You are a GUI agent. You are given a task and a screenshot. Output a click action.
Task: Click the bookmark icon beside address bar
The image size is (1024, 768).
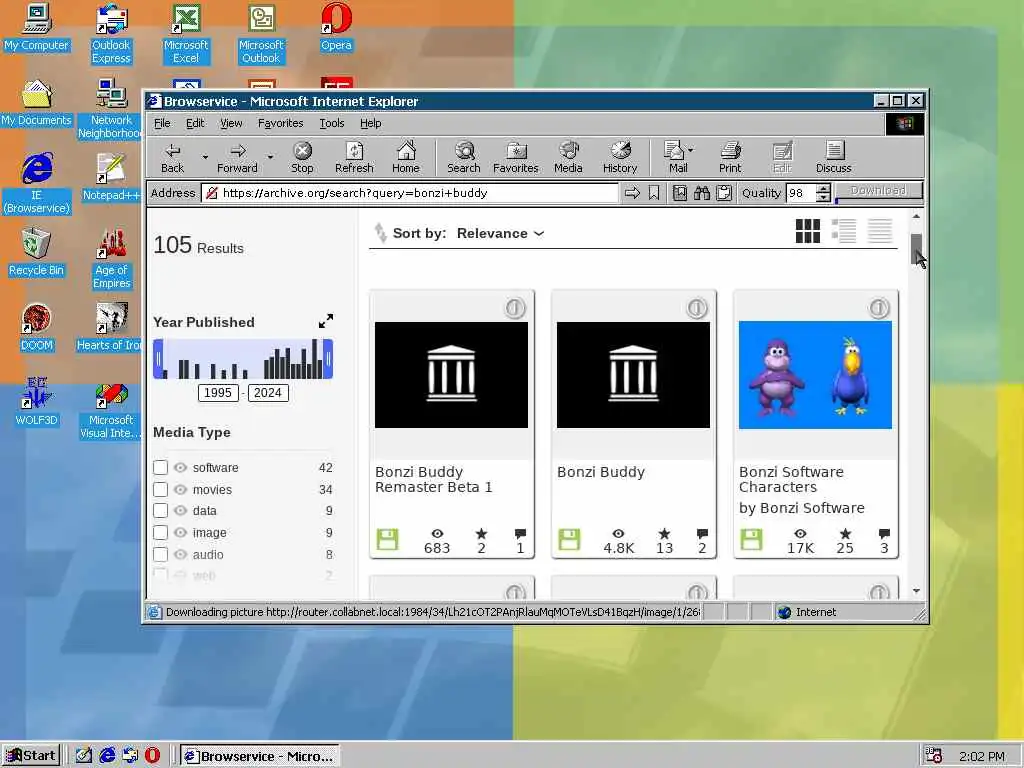pyautogui.click(x=654, y=193)
